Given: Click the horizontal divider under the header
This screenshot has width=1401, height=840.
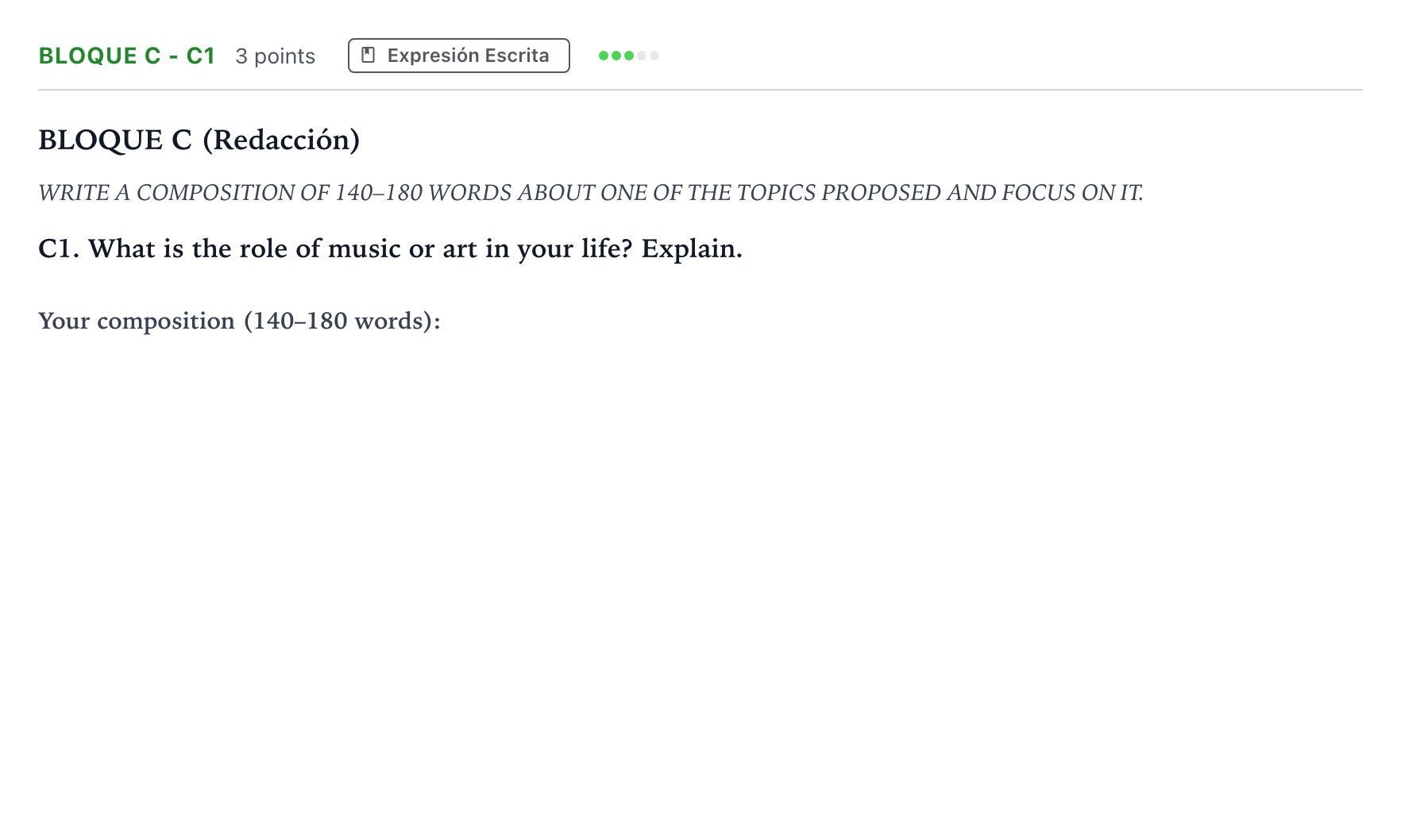Looking at the screenshot, I should [700, 90].
